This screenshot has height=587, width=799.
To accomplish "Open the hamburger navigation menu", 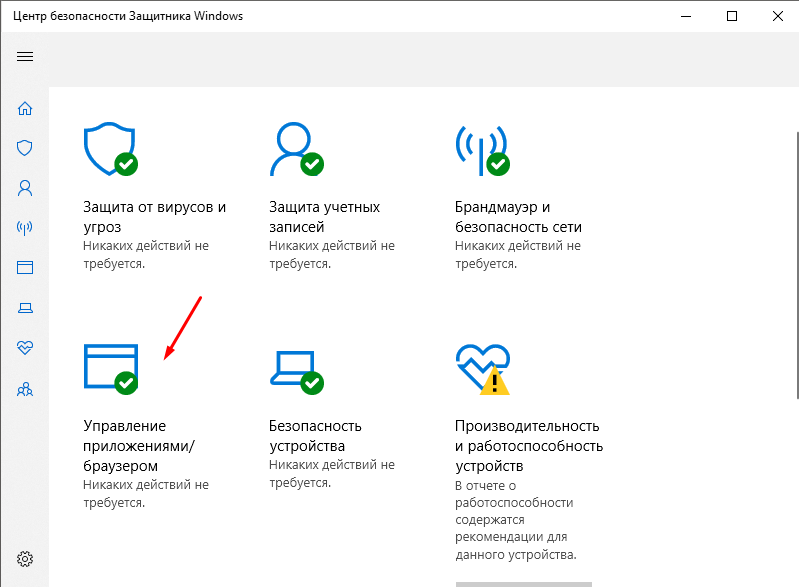I will (x=25, y=57).
